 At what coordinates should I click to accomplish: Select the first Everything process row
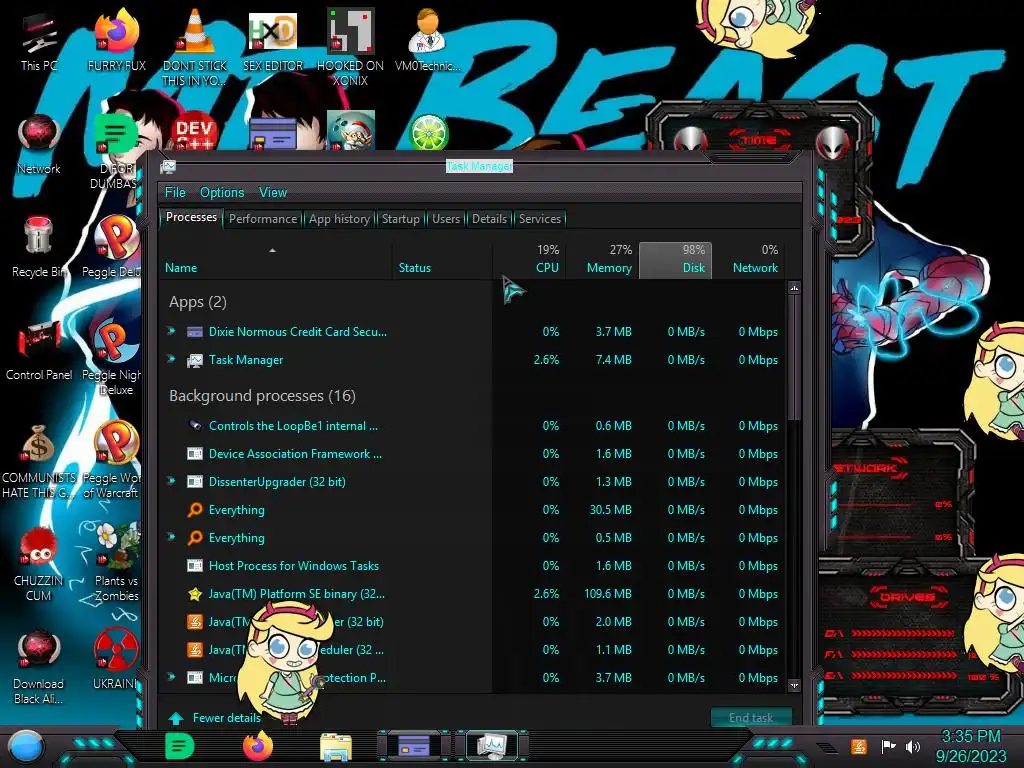[472, 509]
